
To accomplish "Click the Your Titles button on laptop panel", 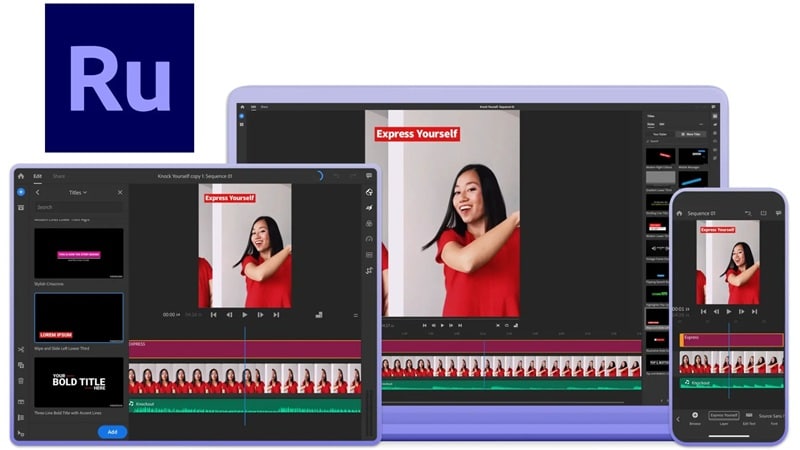I will (x=660, y=134).
